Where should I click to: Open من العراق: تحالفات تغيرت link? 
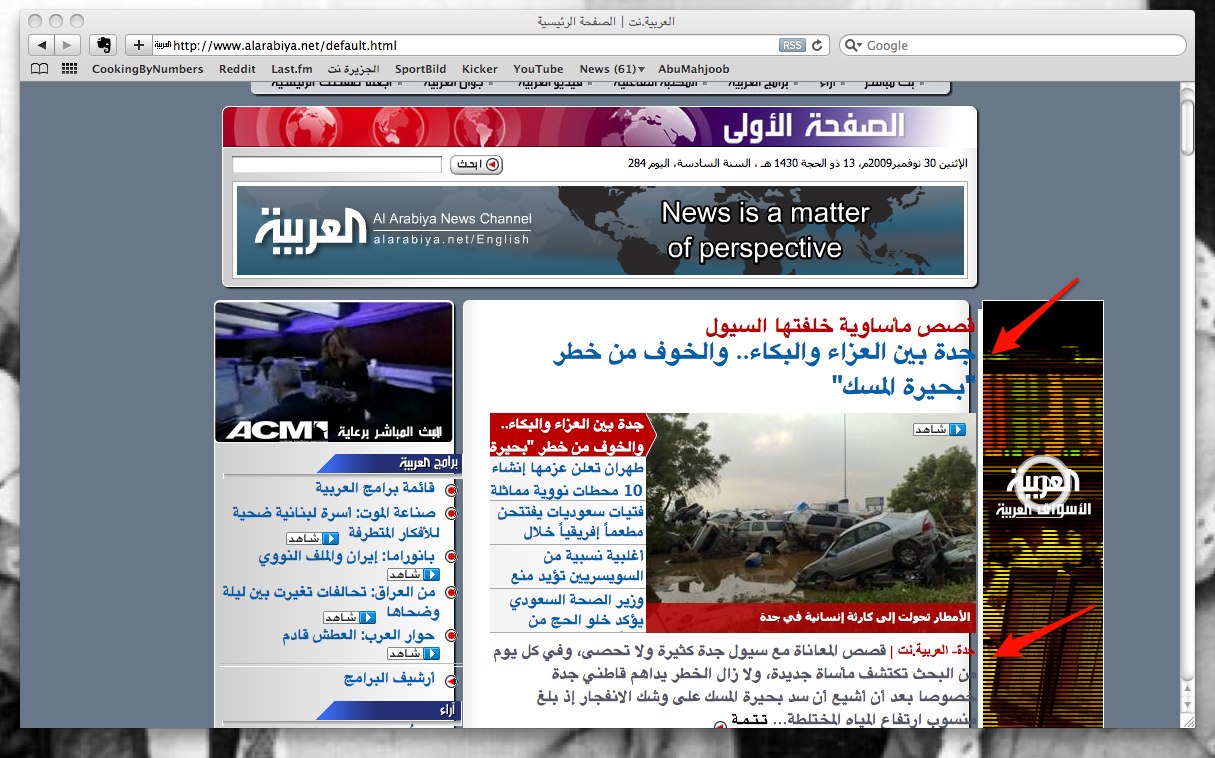coord(331,601)
